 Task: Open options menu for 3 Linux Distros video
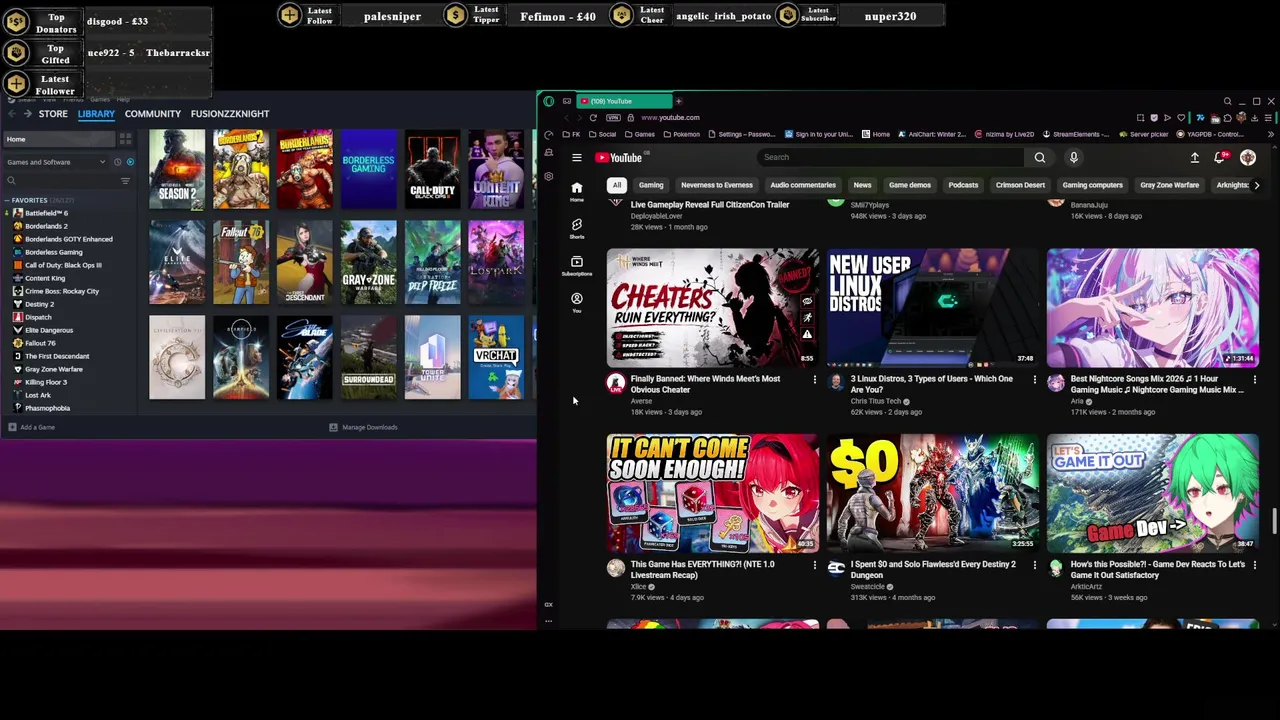pyautogui.click(x=1034, y=380)
